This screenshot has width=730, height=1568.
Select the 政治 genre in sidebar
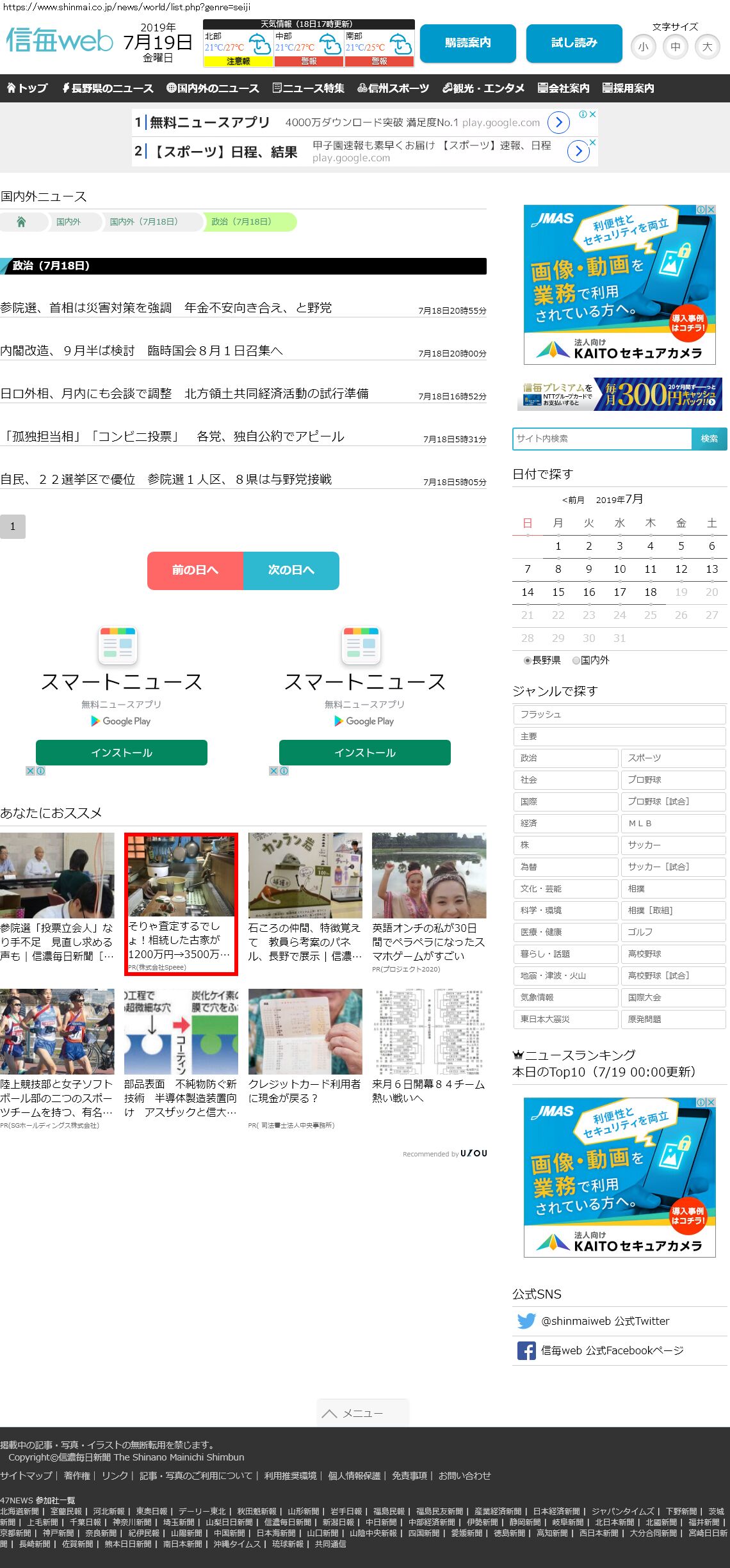tap(565, 758)
